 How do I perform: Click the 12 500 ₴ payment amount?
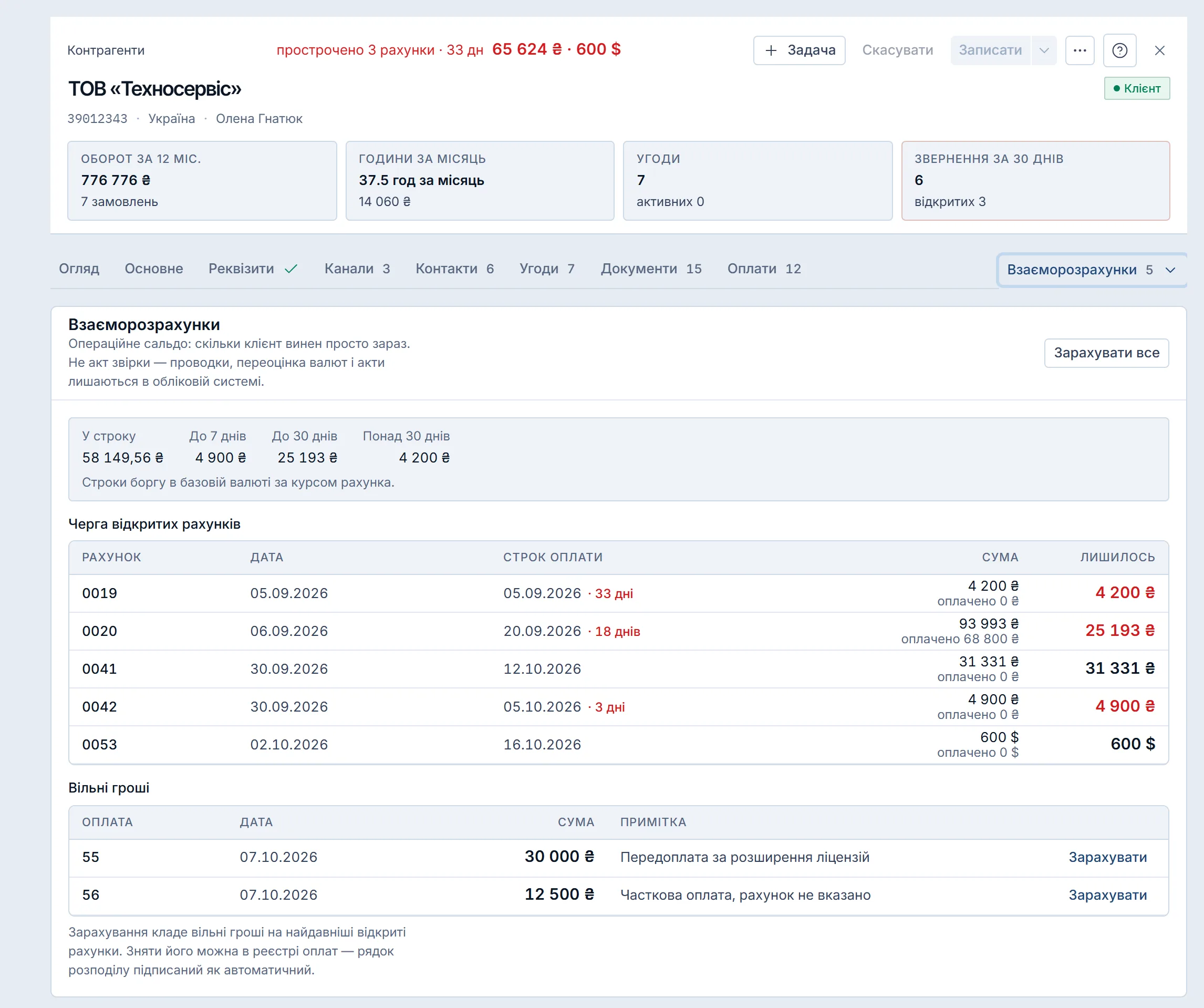coord(559,894)
